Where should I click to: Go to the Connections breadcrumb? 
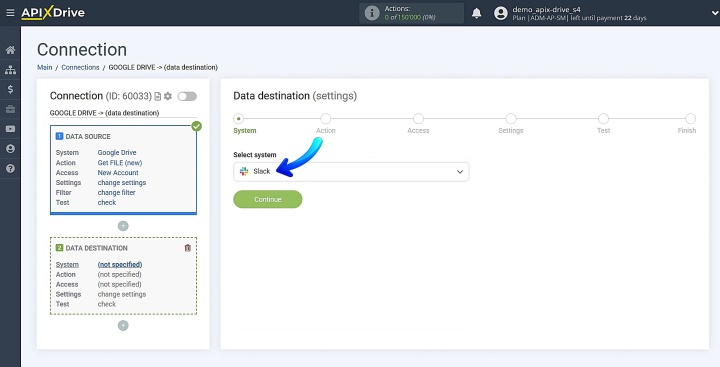tap(80, 67)
